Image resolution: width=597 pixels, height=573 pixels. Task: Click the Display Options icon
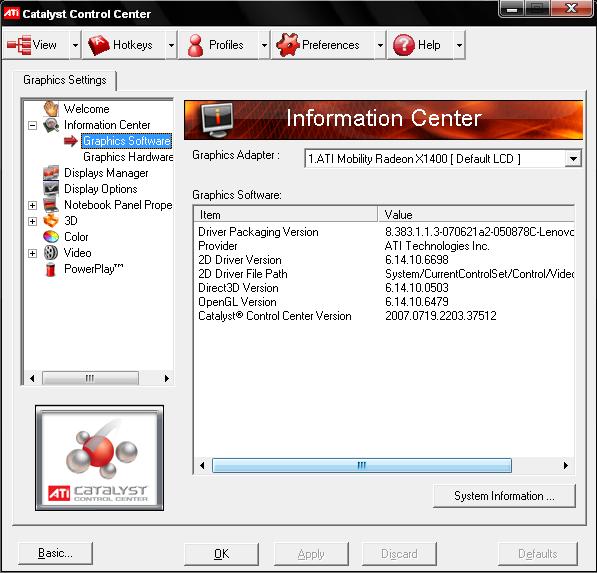(x=51, y=188)
